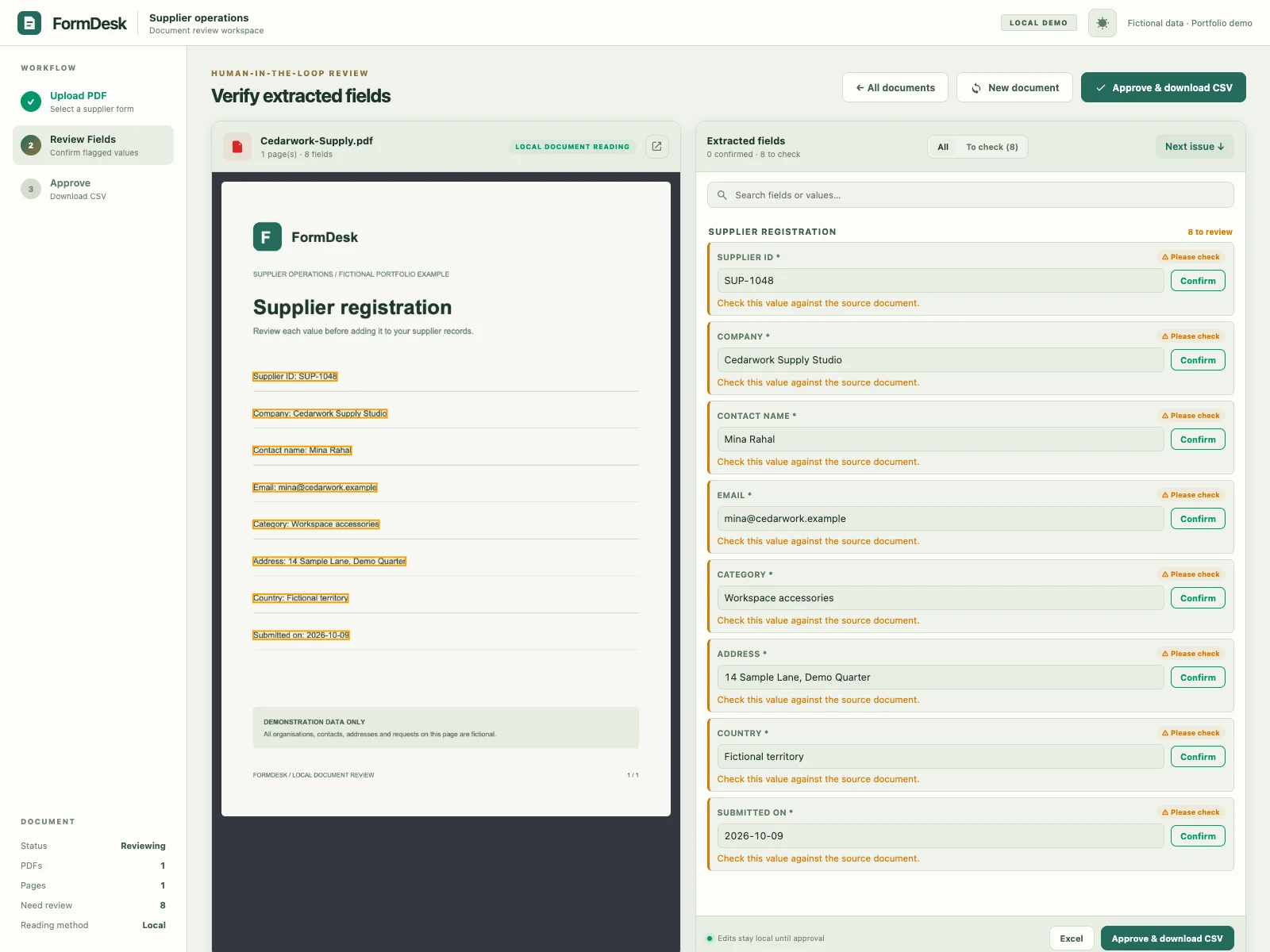Image resolution: width=1270 pixels, height=952 pixels.
Task: Edit the Company field Cedarwork Supply Studio
Action: pyautogui.click(x=941, y=360)
